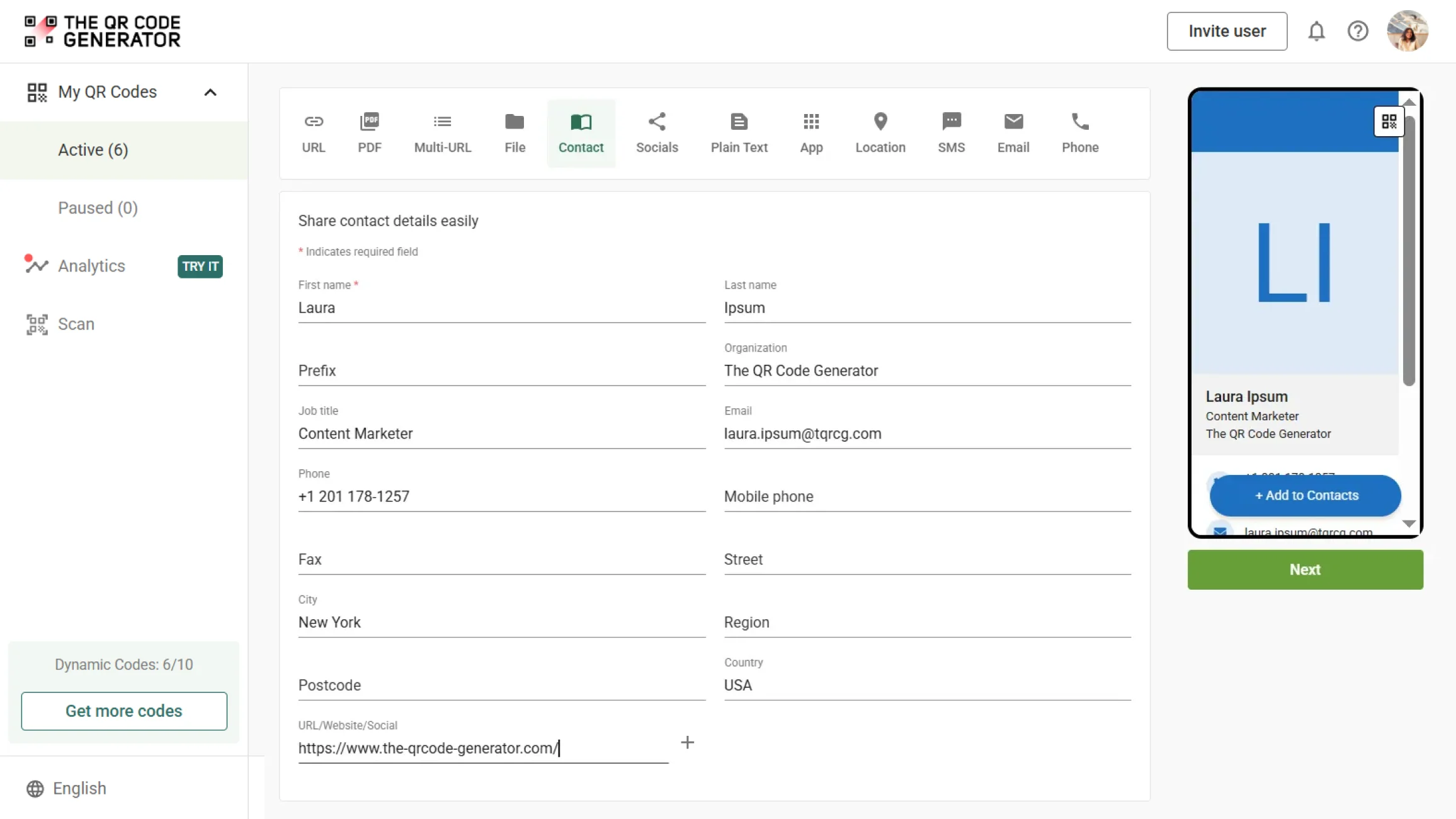Open notifications via the bell icon
This screenshot has width=1456, height=819.
(1317, 31)
